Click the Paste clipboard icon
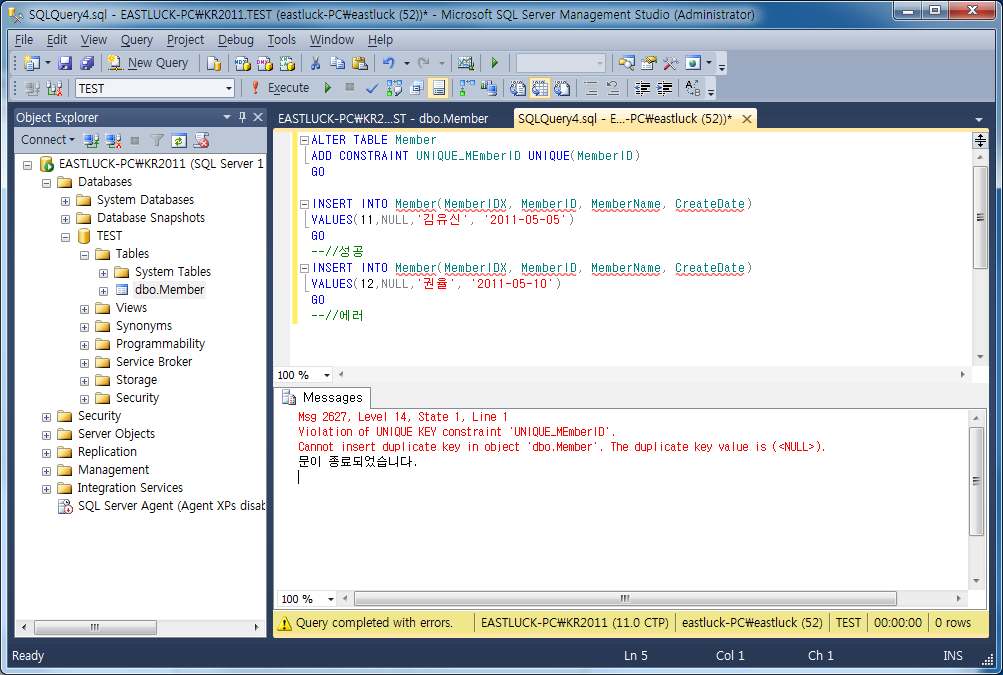This screenshot has height=675, width=1003. click(360, 63)
